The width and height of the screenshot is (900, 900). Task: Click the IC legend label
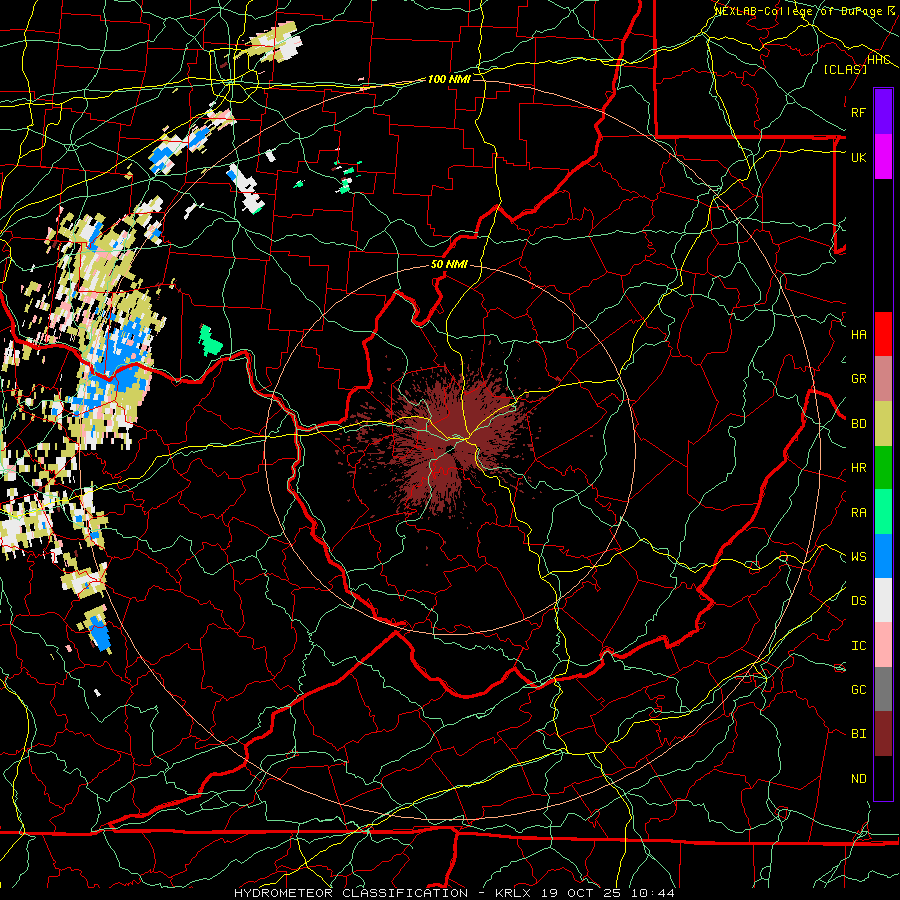coord(858,645)
